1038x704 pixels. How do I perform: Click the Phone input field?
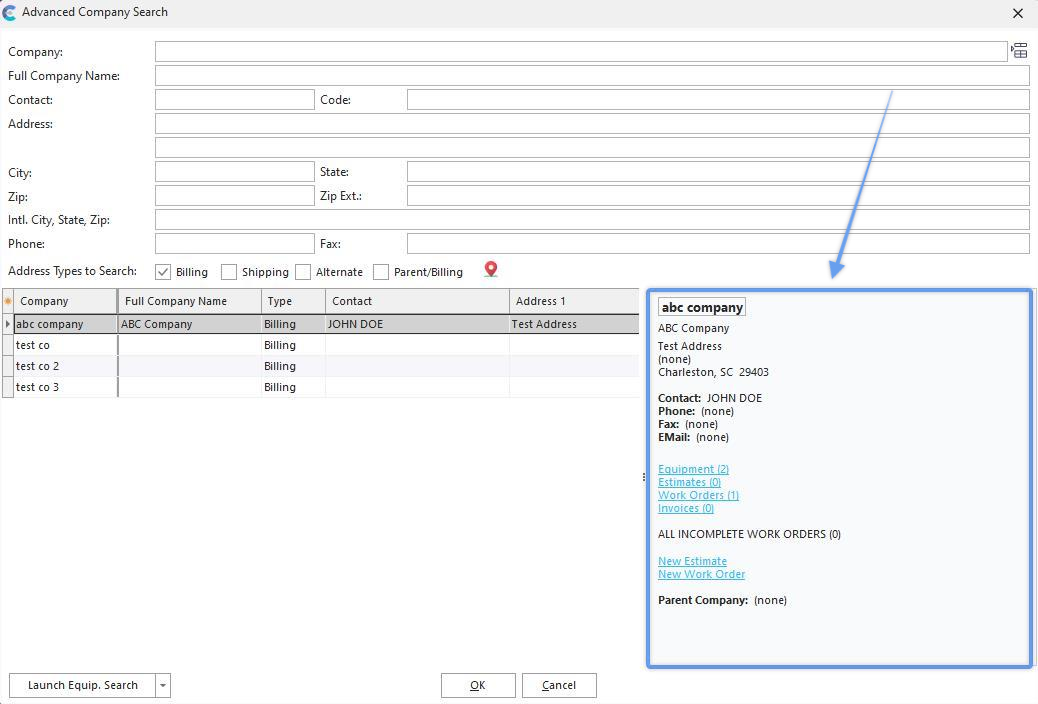click(234, 243)
